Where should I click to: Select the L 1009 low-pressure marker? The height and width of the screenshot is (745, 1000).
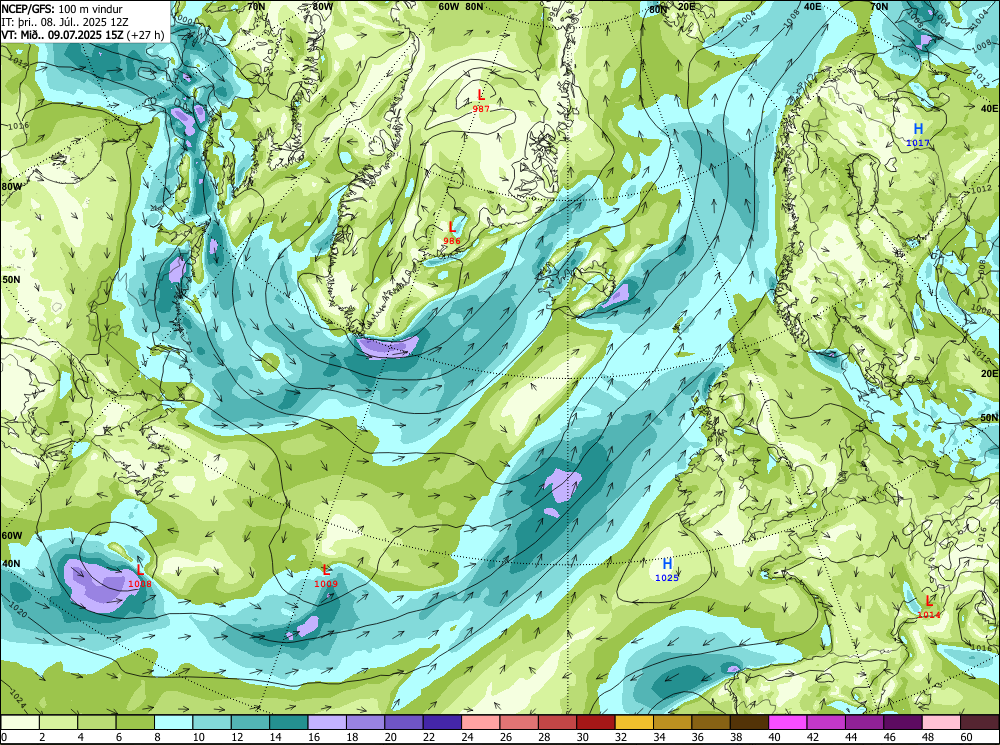tap(326, 575)
